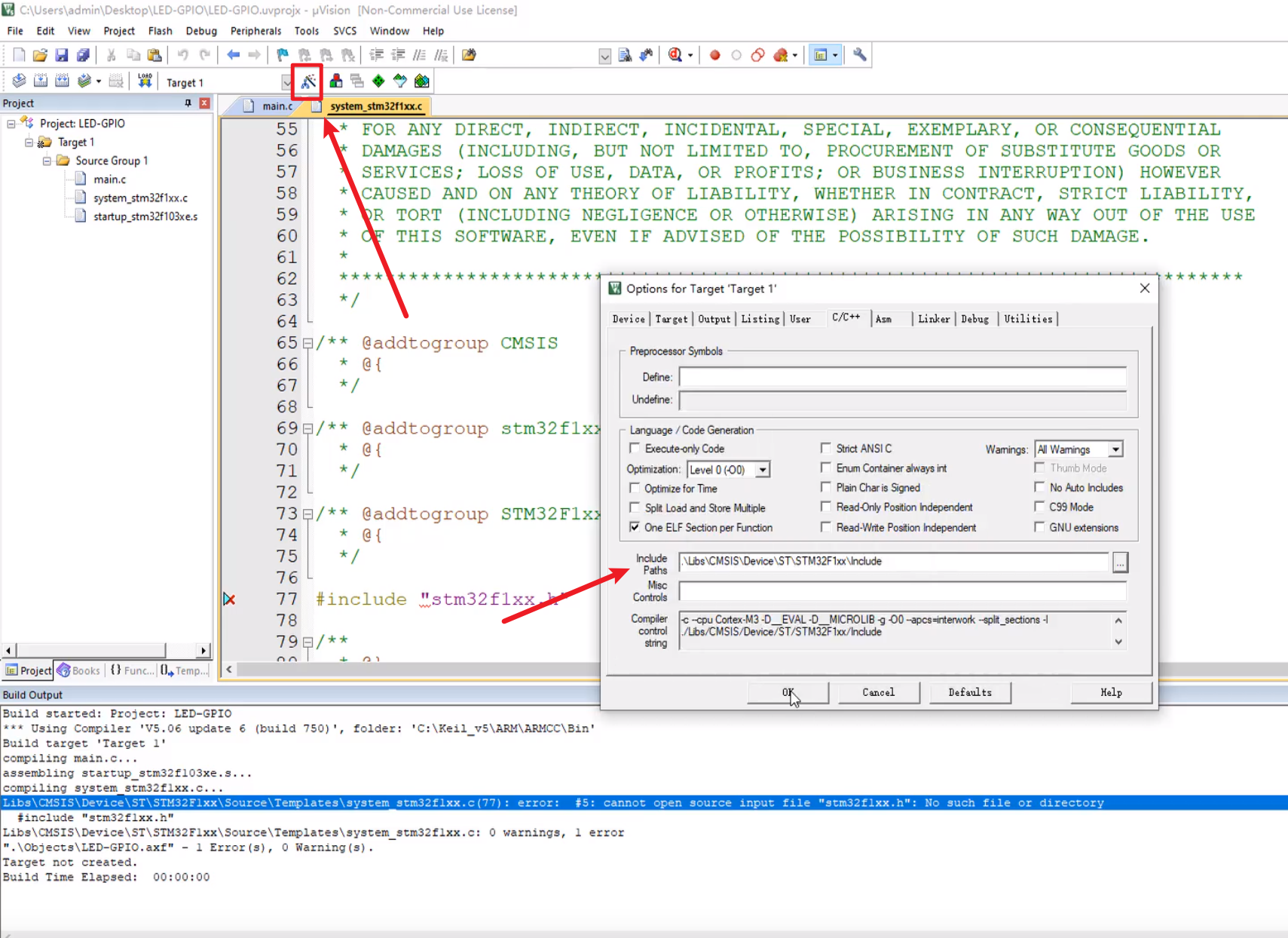Collapse the Source Group 1 tree node
The width and height of the screenshot is (1288, 938).
click(47, 161)
